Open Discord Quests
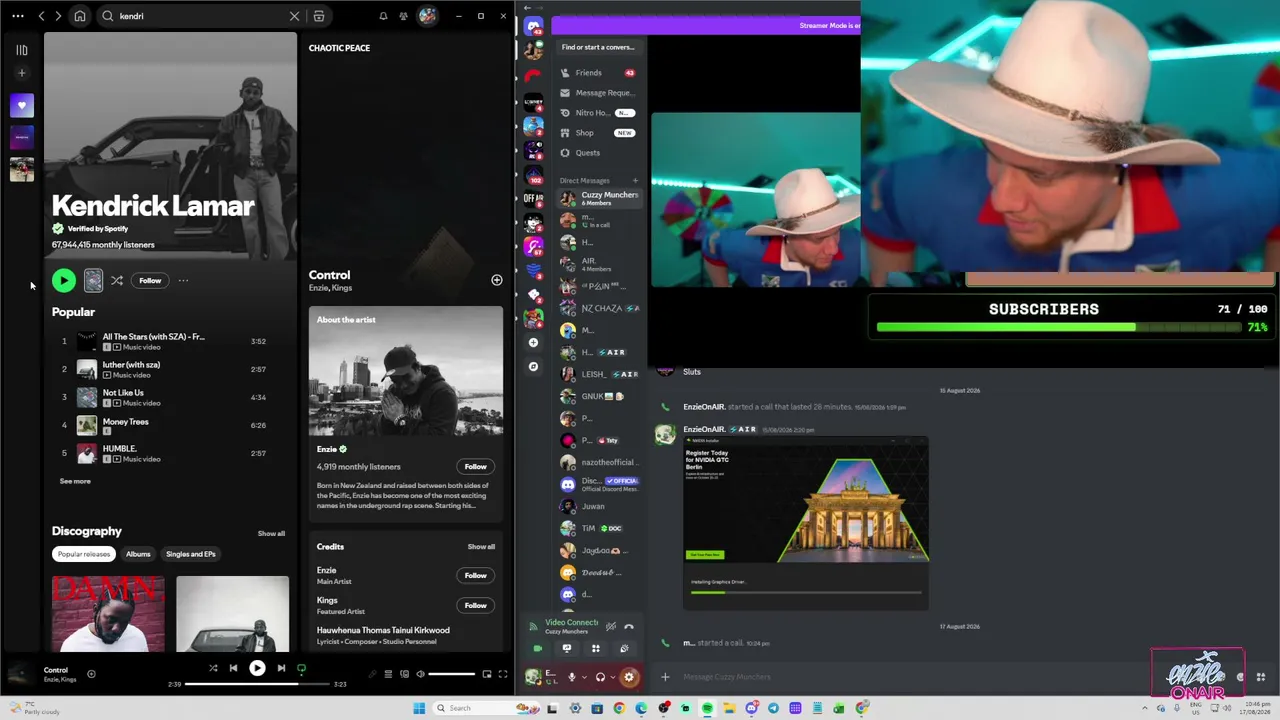This screenshot has height=720, width=1280. coord(598,153)
